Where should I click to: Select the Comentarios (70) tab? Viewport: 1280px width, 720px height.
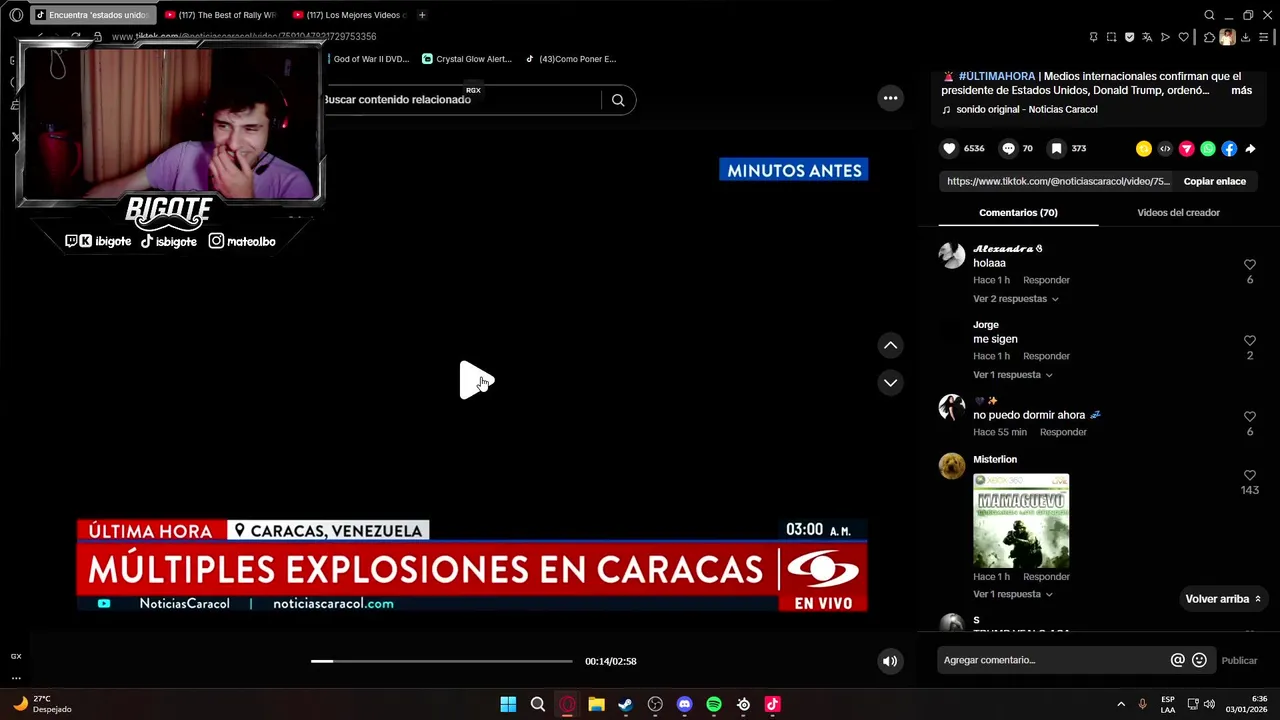[x=1018, y=212]
